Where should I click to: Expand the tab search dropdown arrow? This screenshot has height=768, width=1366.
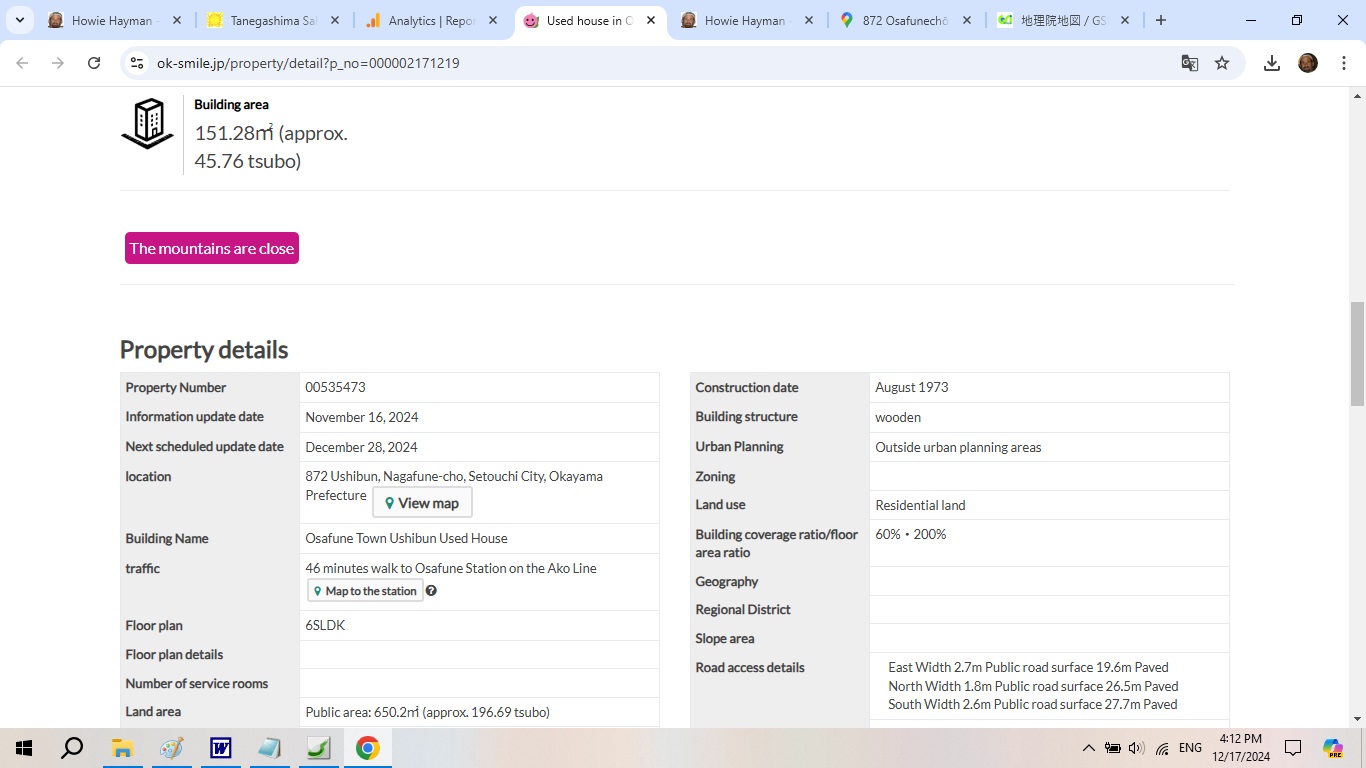pyautogui.click(x=19, y=20)
